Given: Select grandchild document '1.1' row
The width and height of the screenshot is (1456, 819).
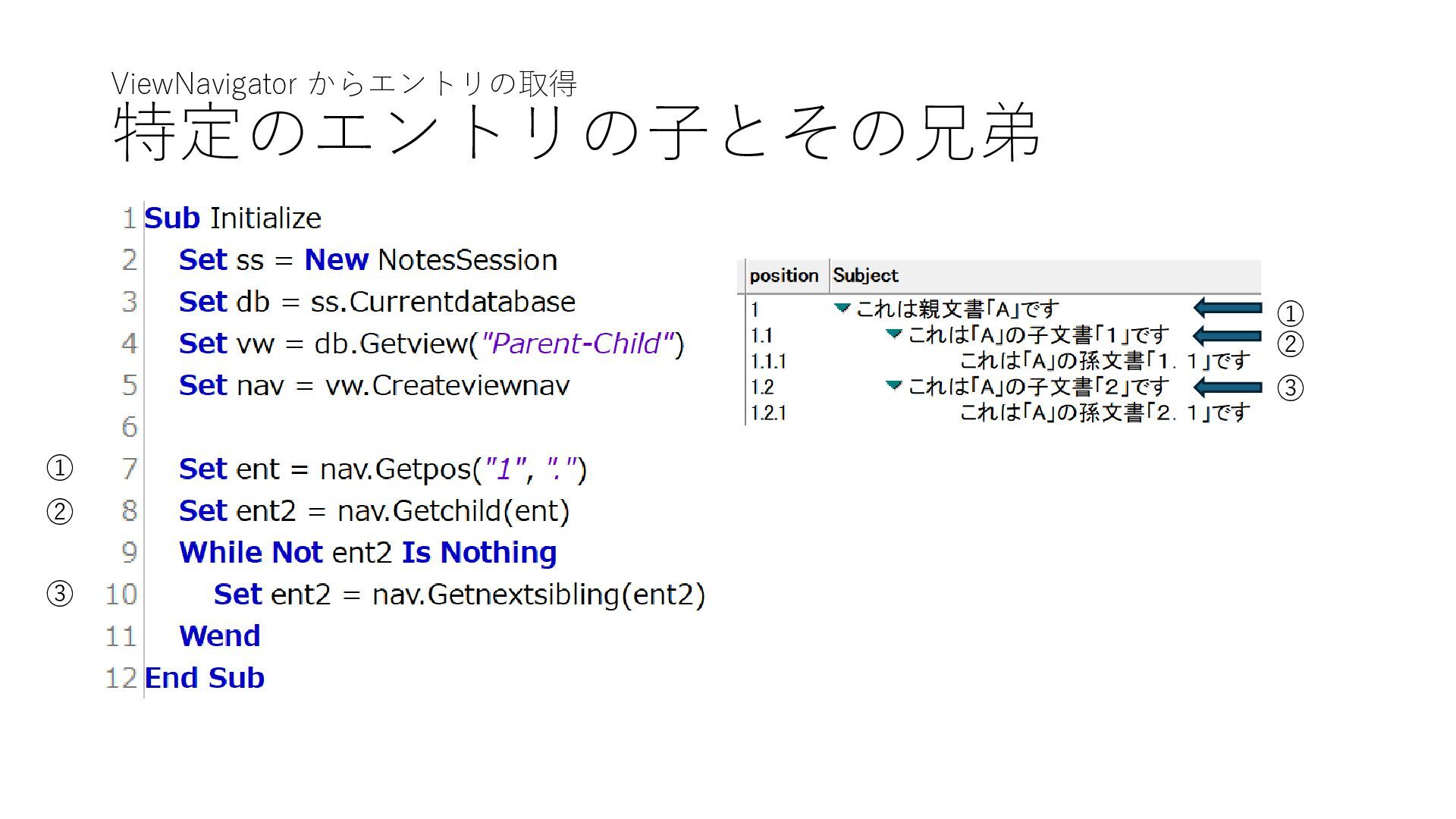Looking at the screenshot, I should [1103, 361].
